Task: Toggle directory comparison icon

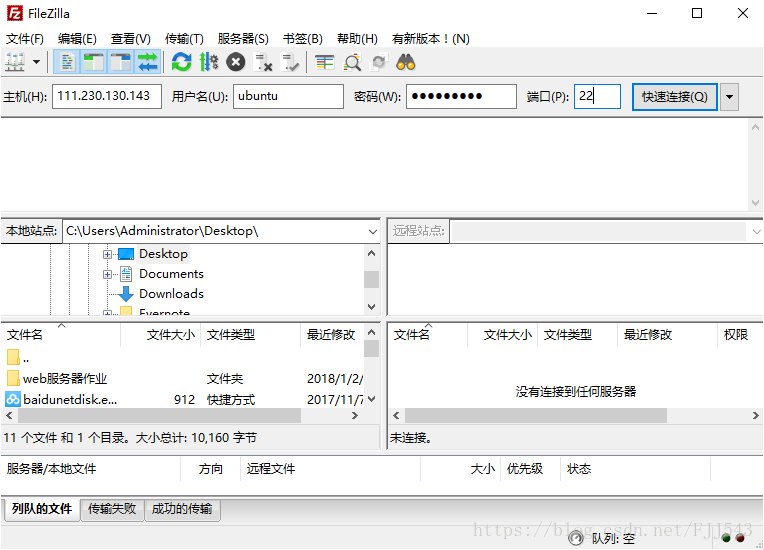Action: click(x=352, y=62)
